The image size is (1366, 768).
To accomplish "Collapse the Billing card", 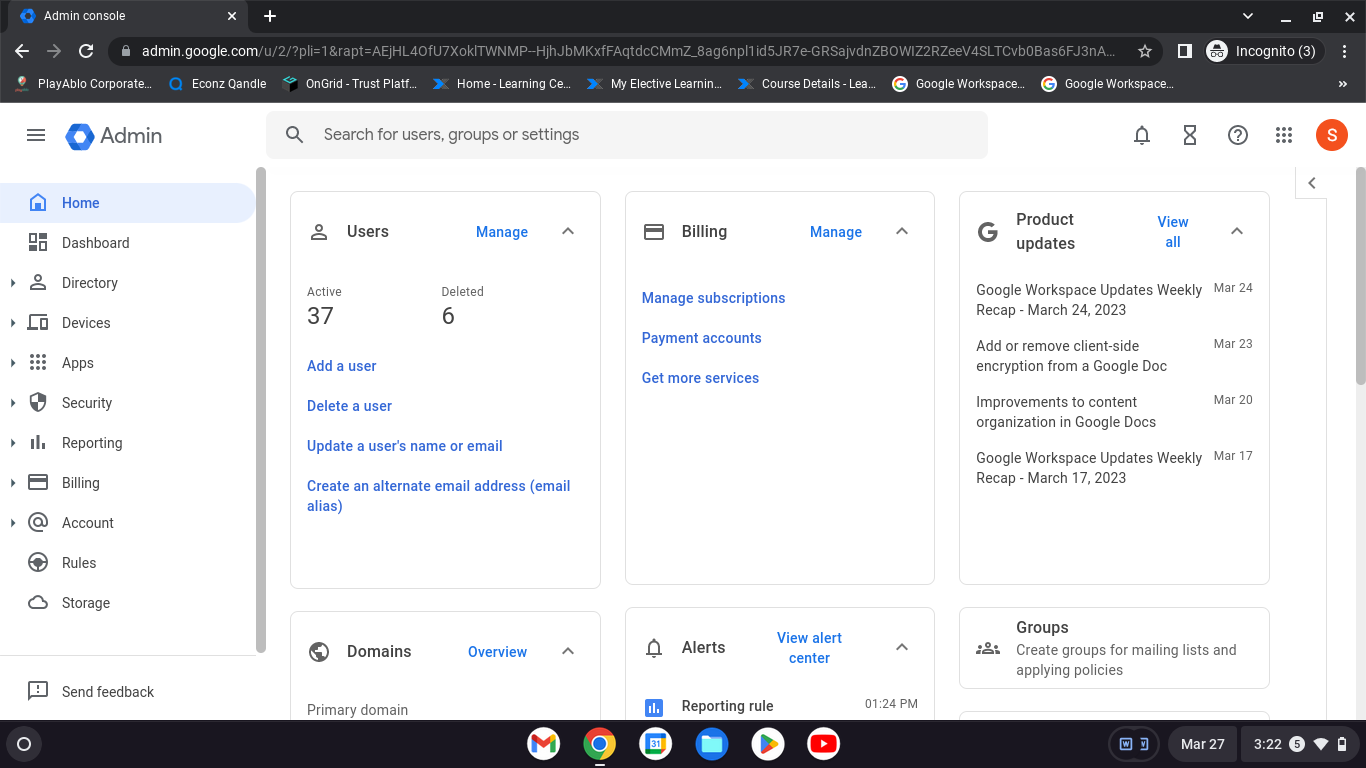I will pyautogui.click(x=902, y=232).
